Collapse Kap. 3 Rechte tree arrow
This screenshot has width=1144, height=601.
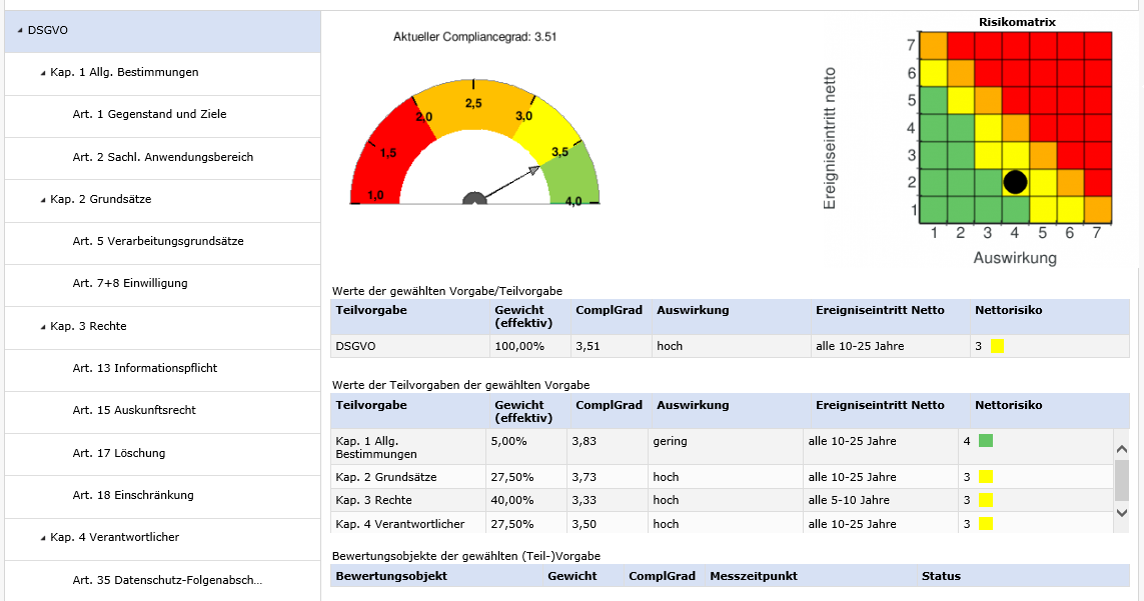coord(43,327)
